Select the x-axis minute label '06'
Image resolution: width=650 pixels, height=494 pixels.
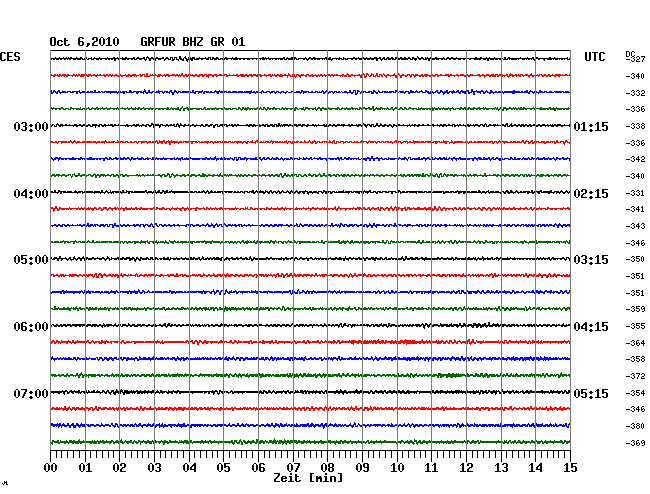tap(258, 467)
